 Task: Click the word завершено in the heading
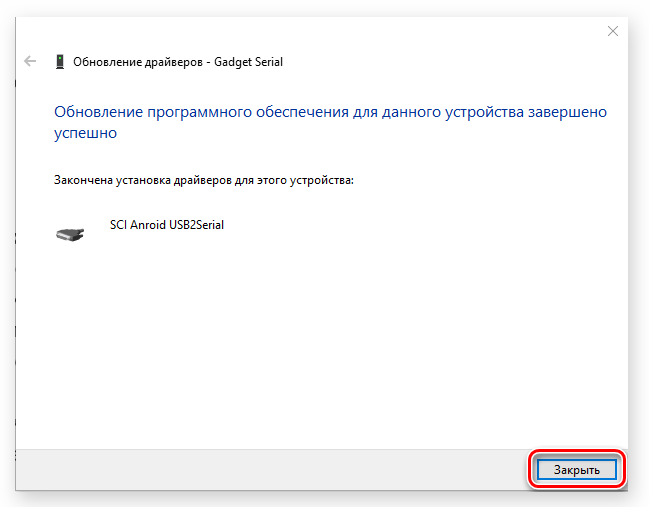567,112
